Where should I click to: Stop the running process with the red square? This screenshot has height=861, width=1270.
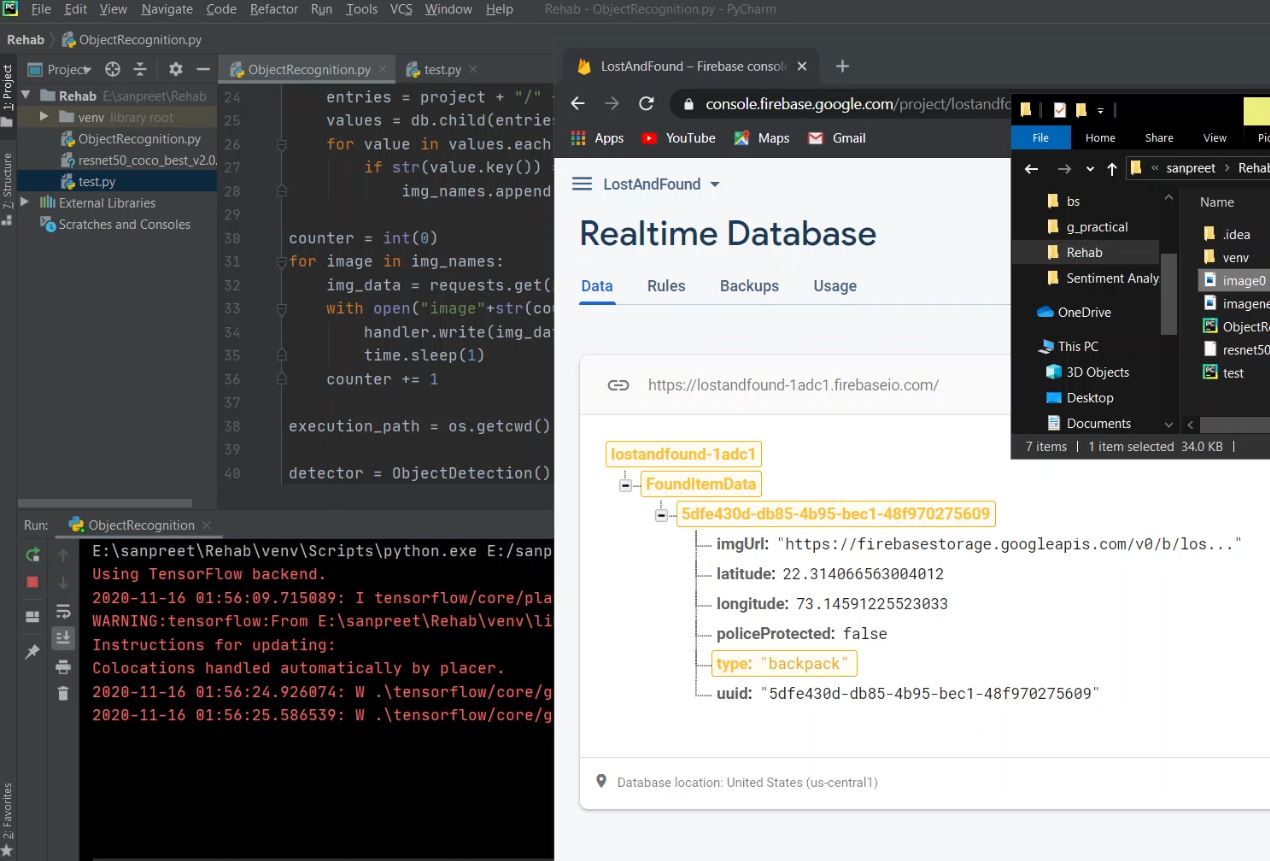(33, 582)
